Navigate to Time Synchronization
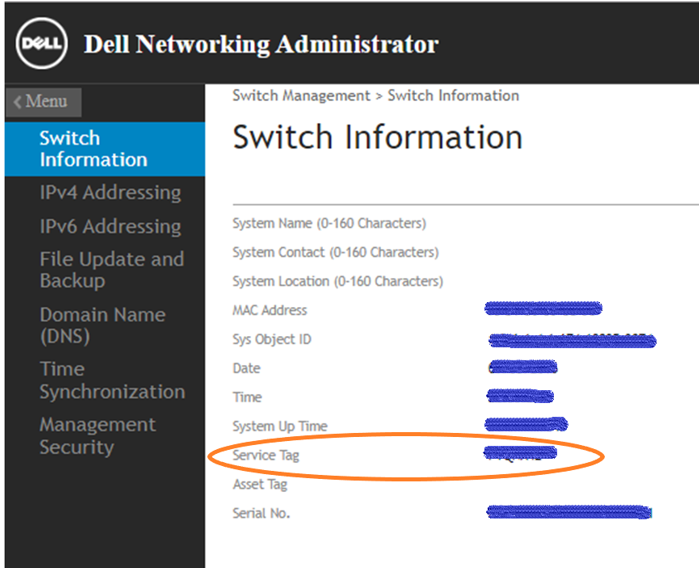Viewport: 699px width, 568px height. [112, 380]
